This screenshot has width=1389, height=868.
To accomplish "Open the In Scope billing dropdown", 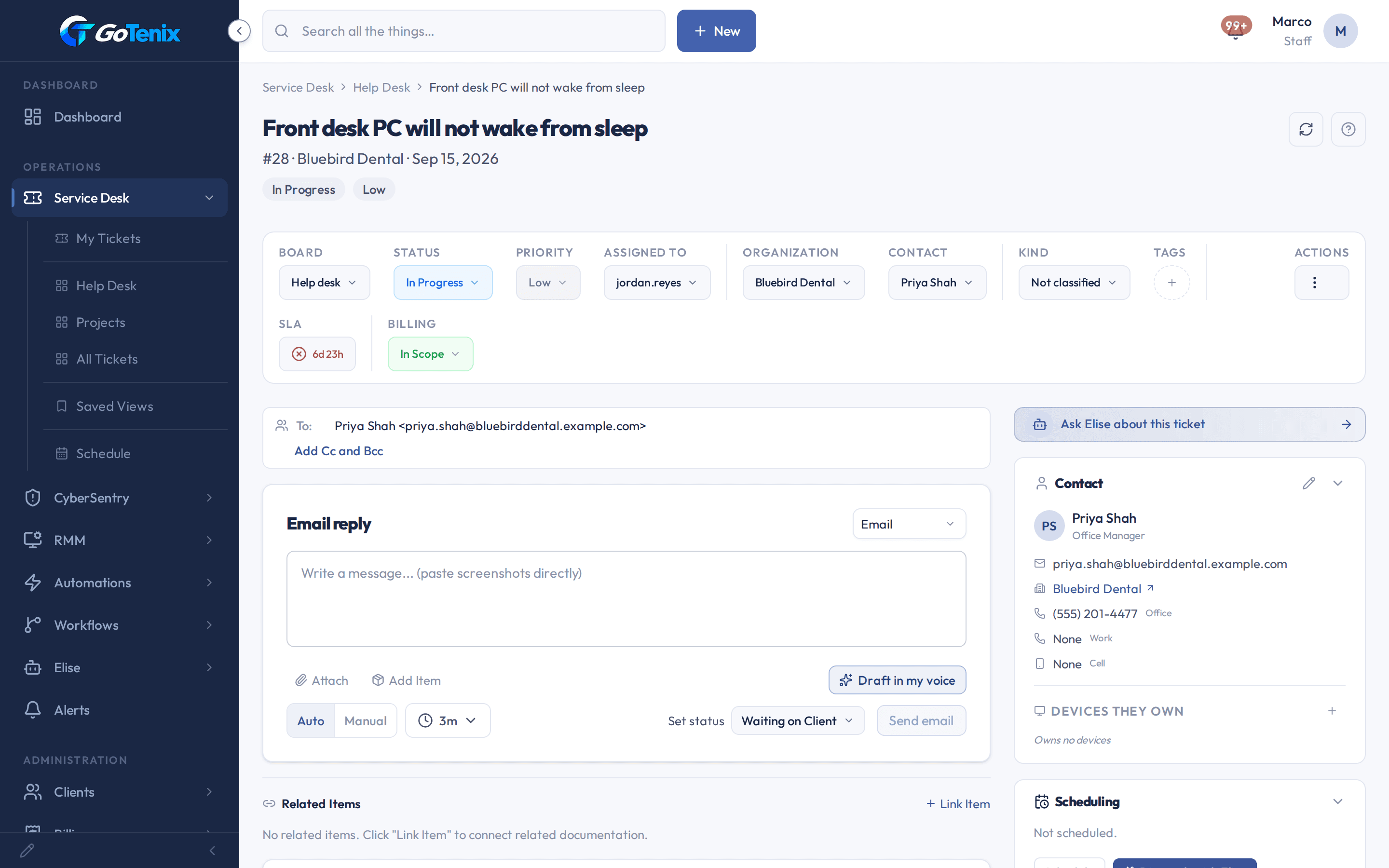I will coord(431,353).
